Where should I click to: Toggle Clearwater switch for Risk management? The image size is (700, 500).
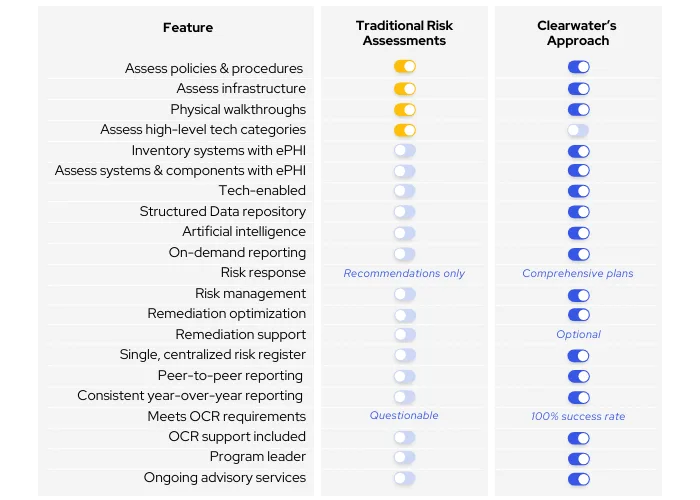pyautogui.click(x=578, y=294)
